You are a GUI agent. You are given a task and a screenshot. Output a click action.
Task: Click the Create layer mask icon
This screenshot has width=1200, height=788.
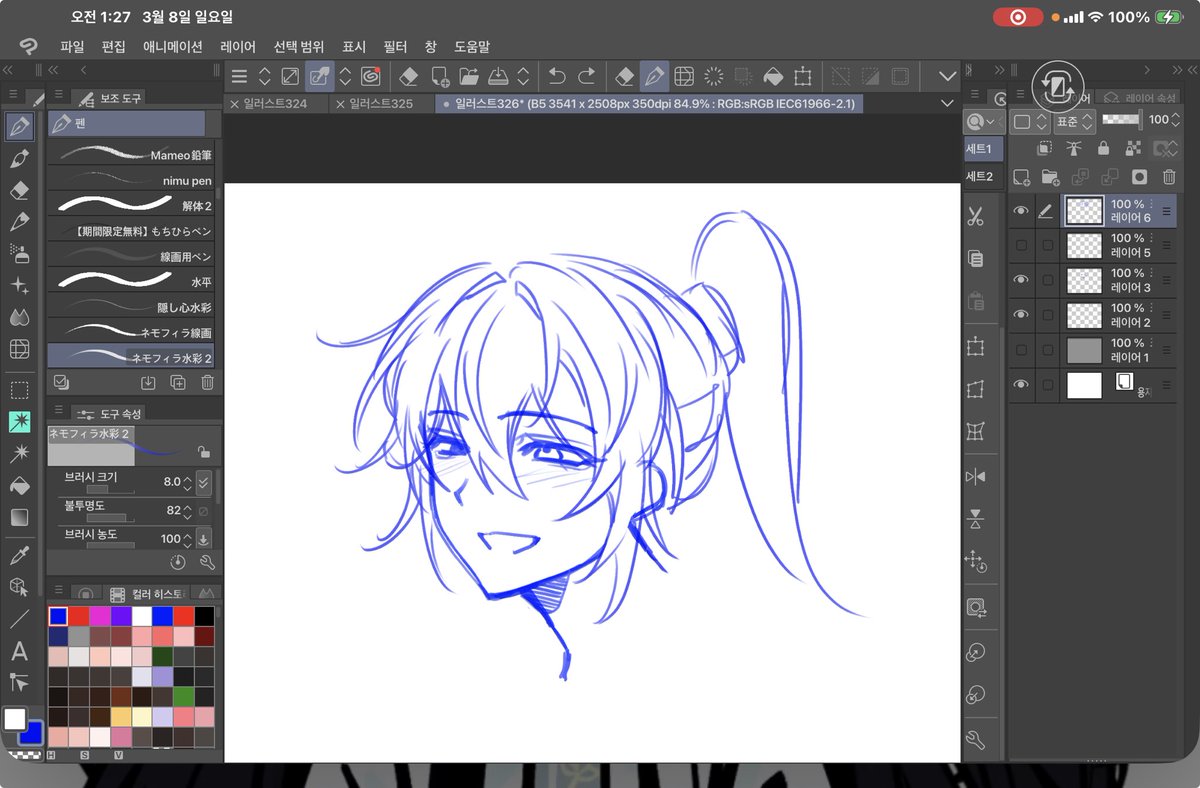[1139, 177]
